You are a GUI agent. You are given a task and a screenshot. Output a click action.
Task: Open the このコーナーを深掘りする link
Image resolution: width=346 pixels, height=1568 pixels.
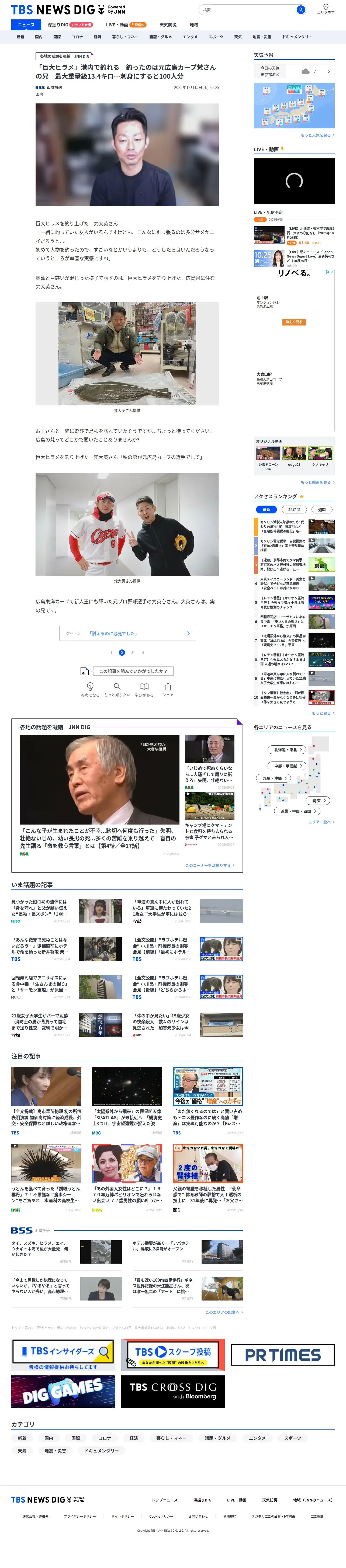[210, 865]
